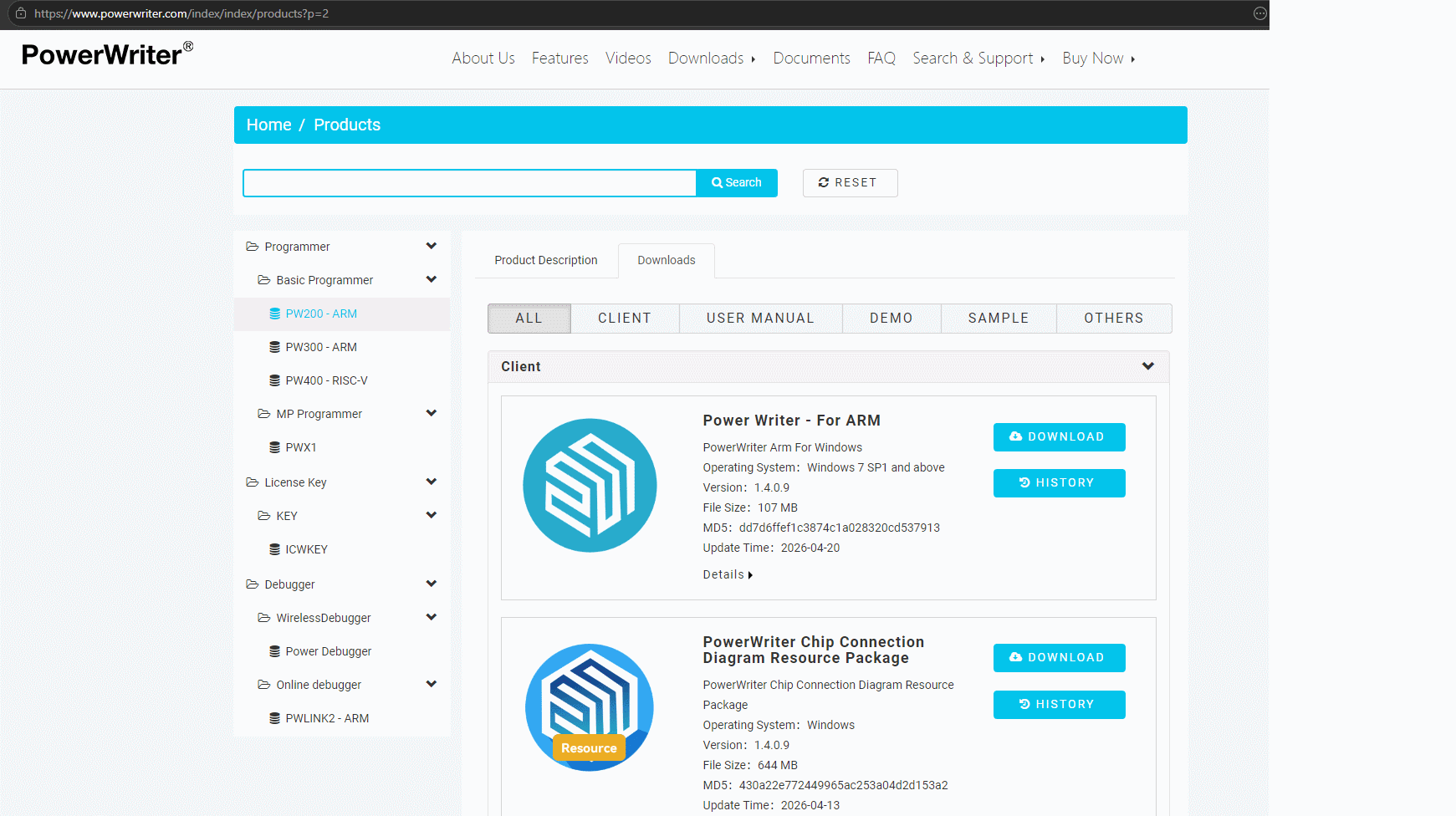Collapse the Client downloads panel
The height and width of the screenshot is (816, 1456).
[1148, 366]
